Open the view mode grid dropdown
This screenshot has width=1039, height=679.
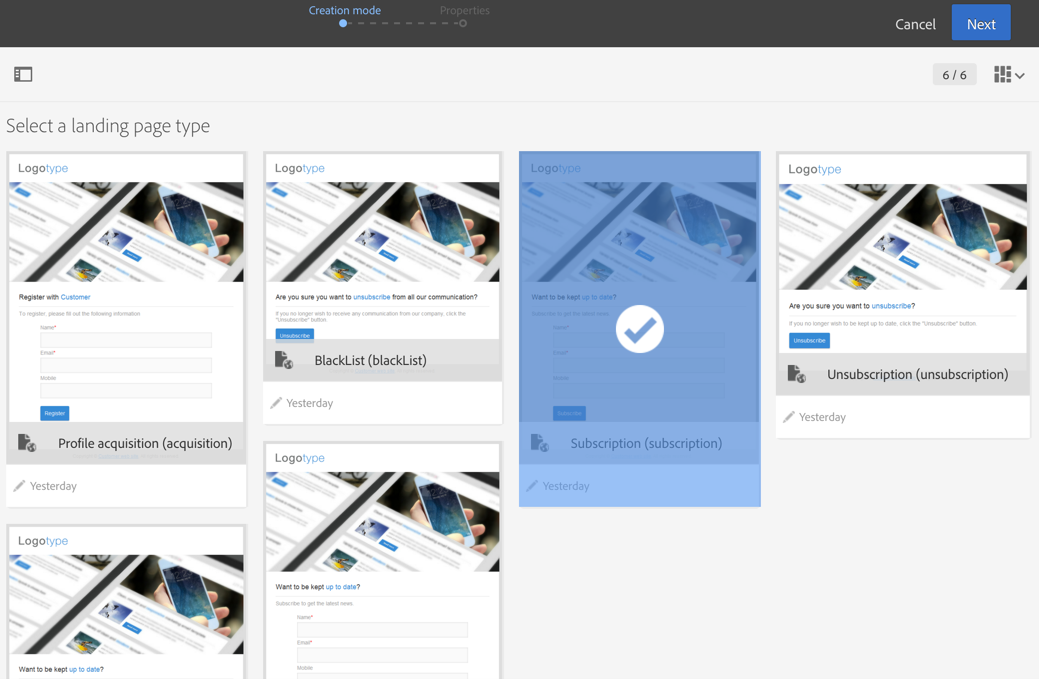point(1009,75)
